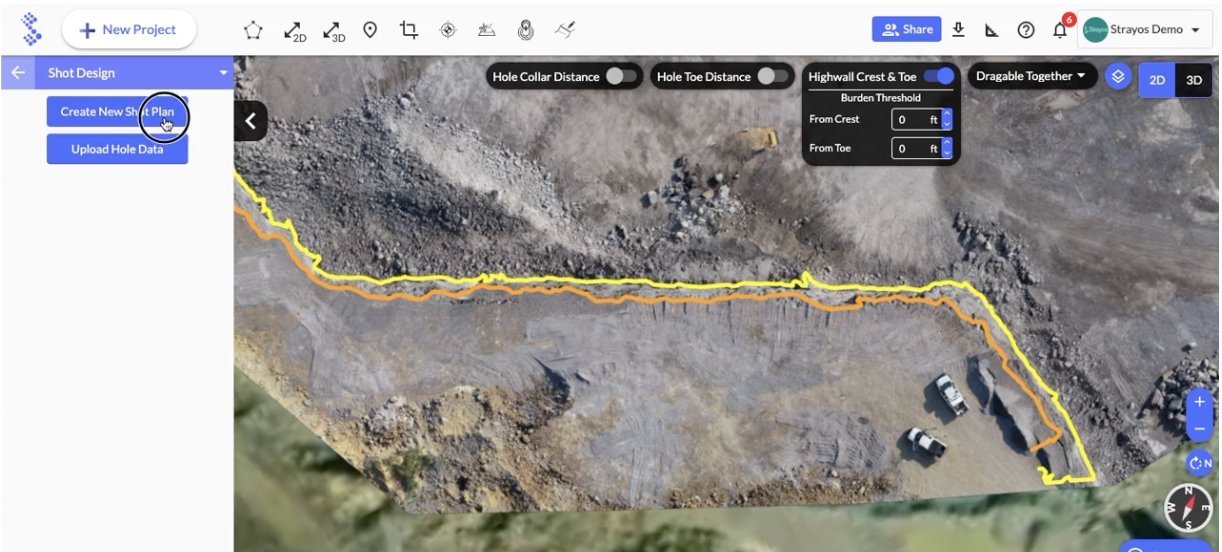Activate the crop tool
This screenshot has height=552, width=1222.
408,30
